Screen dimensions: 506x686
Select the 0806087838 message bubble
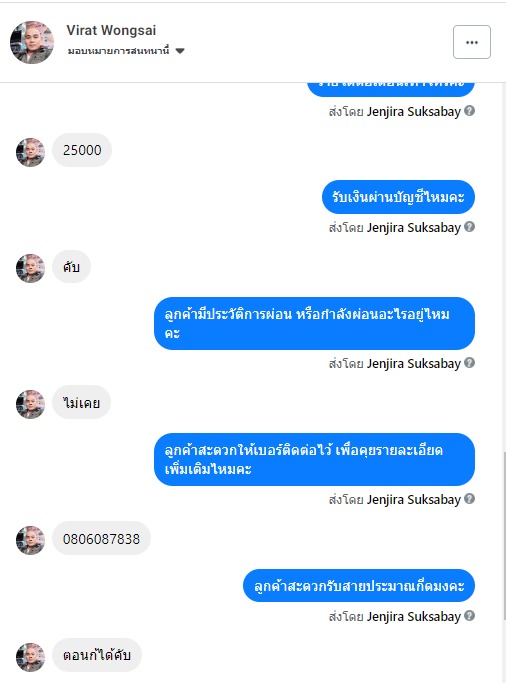point(101,538)
